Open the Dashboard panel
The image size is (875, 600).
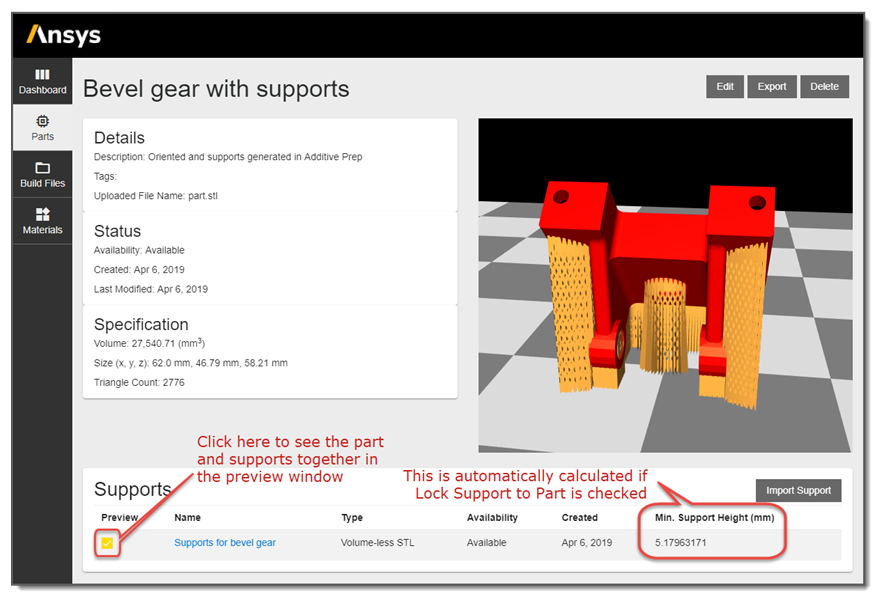tap(42, 82)
